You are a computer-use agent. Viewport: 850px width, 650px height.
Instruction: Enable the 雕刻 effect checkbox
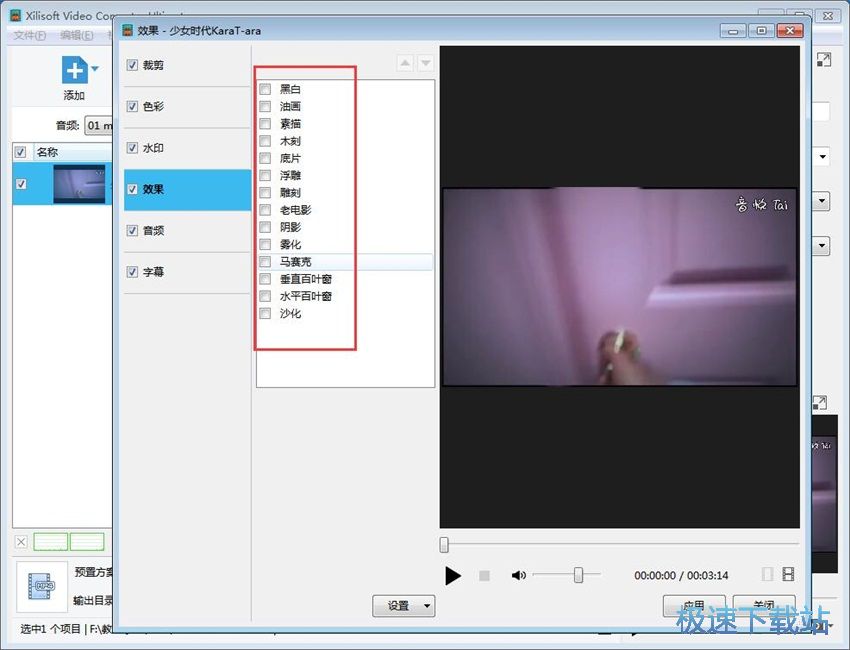tap(265, 192)
